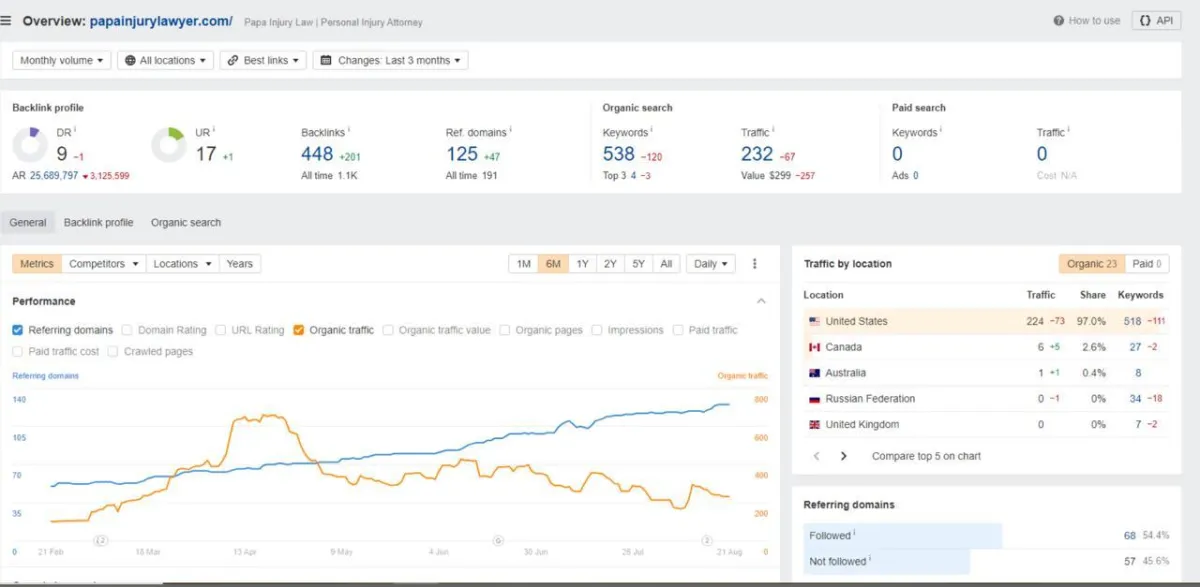Open the hamburger menu next to Overview
The height and width of the screenshot is (587, 1200).
coord(6,21)
